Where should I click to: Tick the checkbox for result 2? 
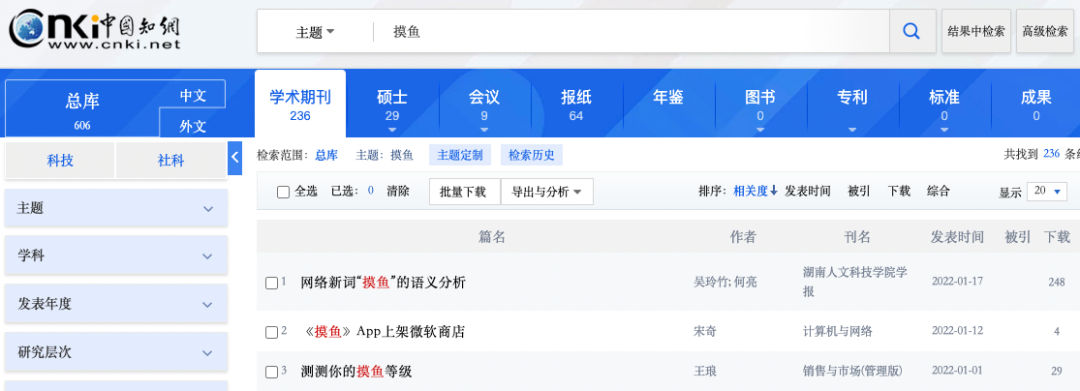click(x=271, y=332)
